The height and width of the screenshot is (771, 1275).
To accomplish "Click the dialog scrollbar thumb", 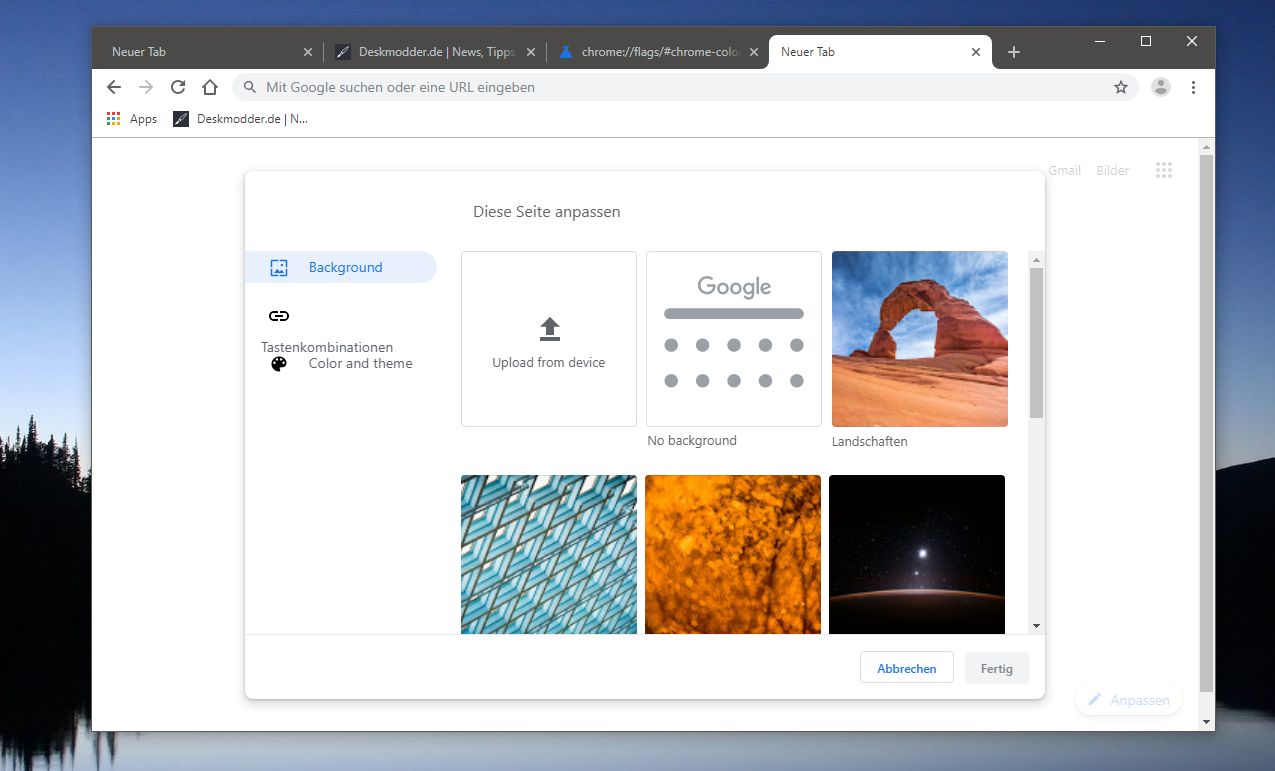I will (x=1036, y=342).
